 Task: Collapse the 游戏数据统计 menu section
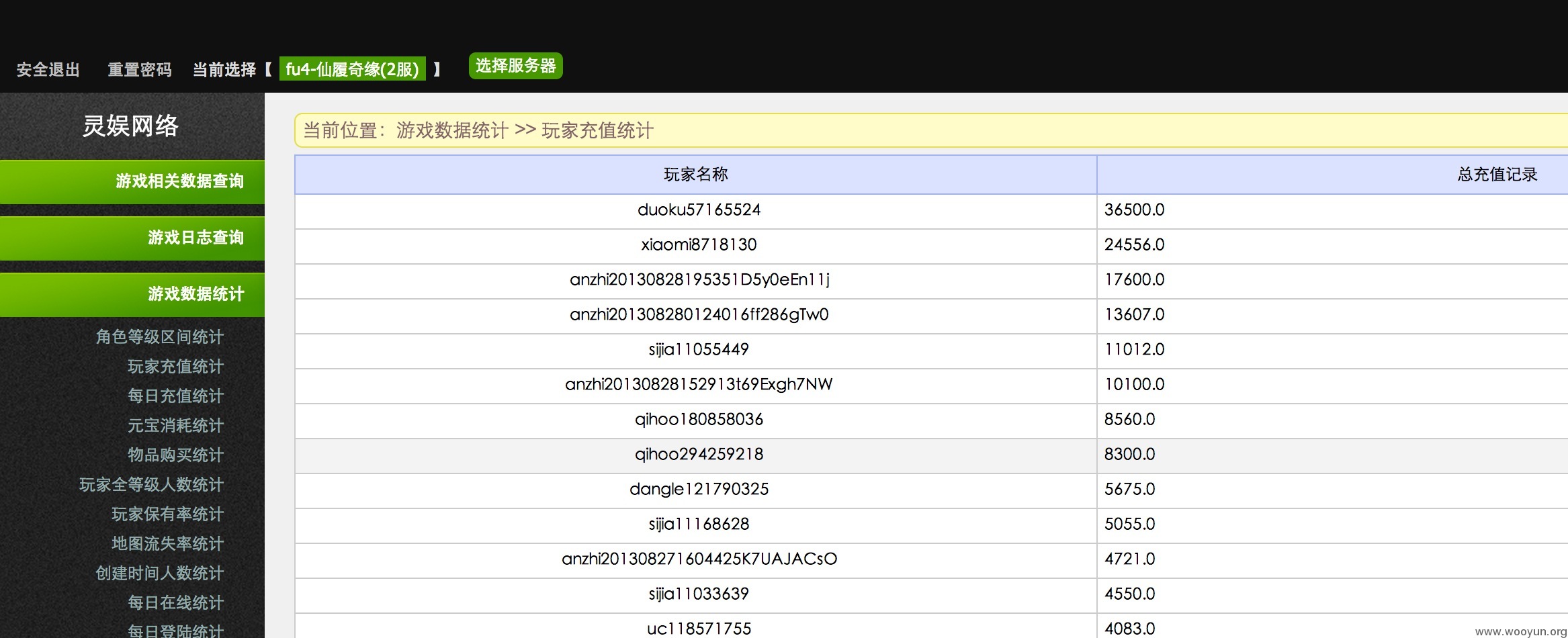click(132, 294)
